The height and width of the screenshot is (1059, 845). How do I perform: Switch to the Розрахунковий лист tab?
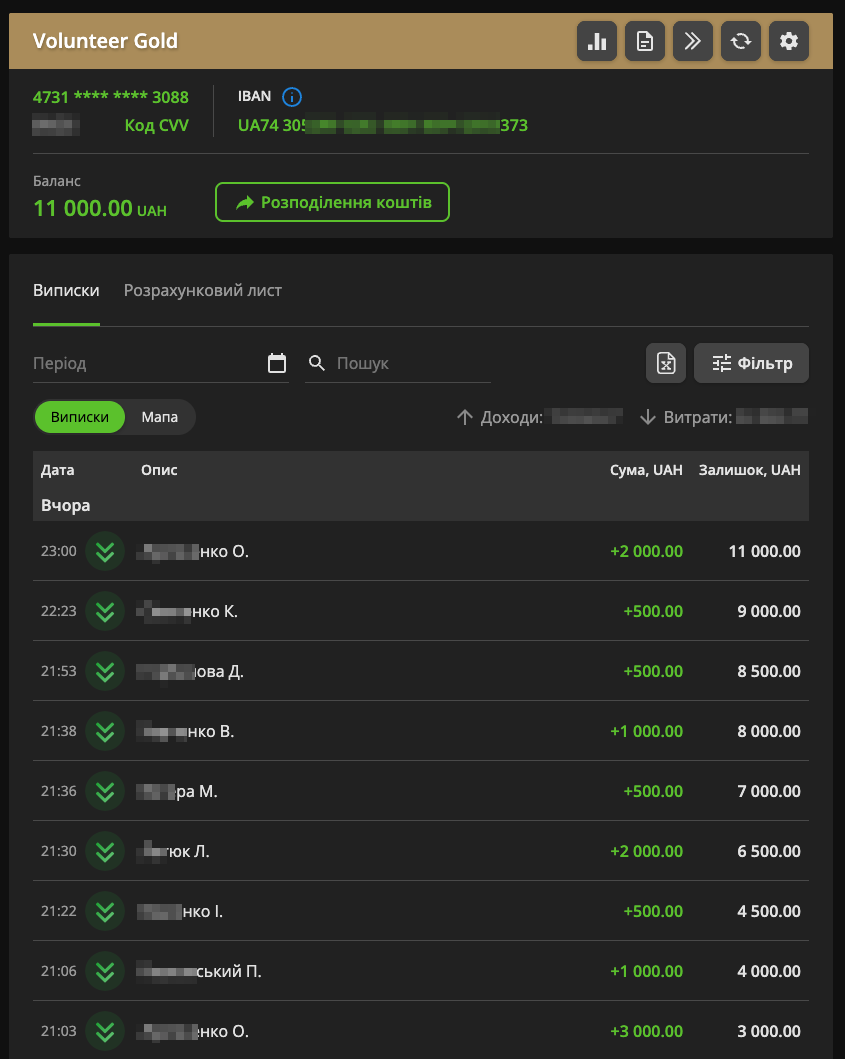202,290
